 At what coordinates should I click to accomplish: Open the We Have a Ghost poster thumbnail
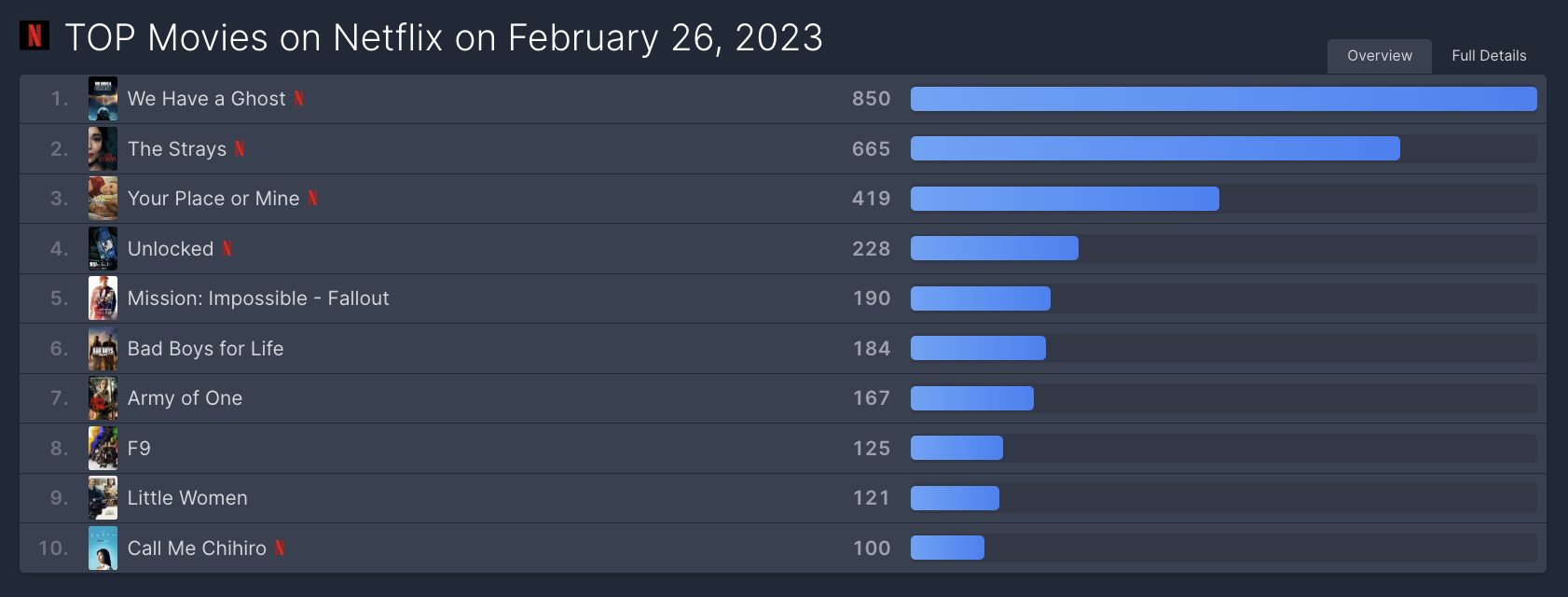click(103, 99)
